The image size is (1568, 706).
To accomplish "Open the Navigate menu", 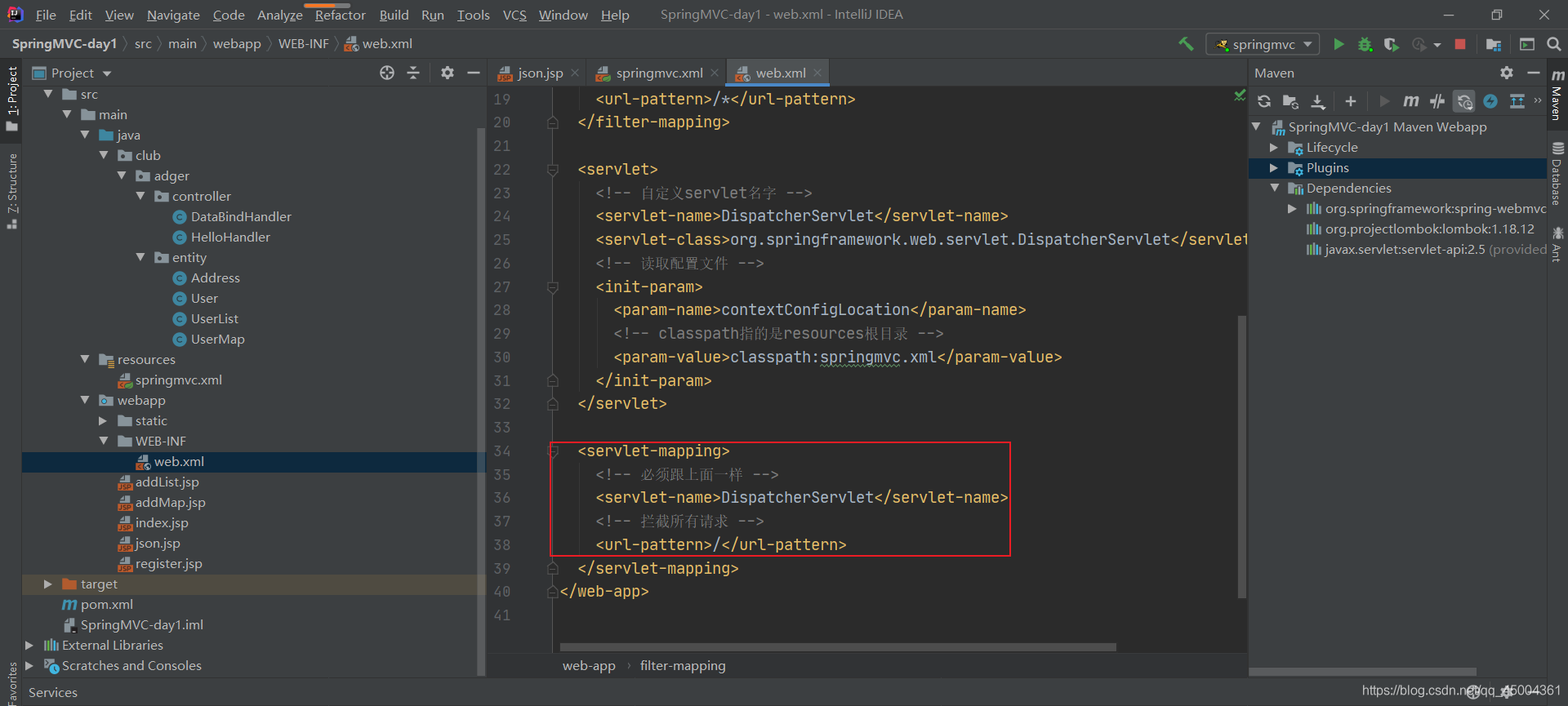I will point(173,15).
